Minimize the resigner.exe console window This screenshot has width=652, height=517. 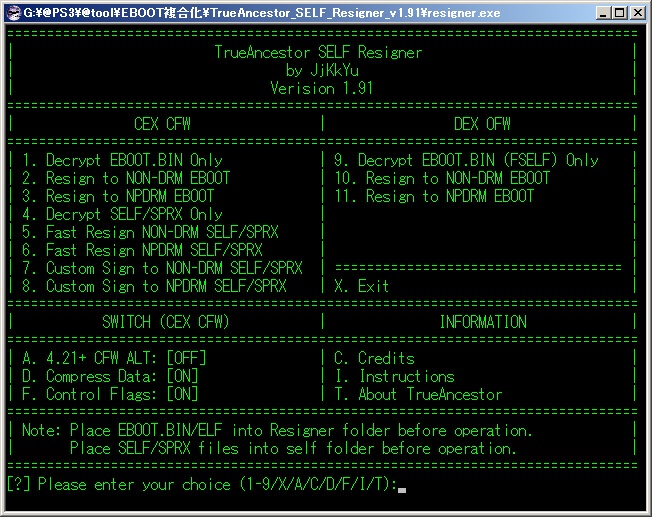tap(603, 13)
